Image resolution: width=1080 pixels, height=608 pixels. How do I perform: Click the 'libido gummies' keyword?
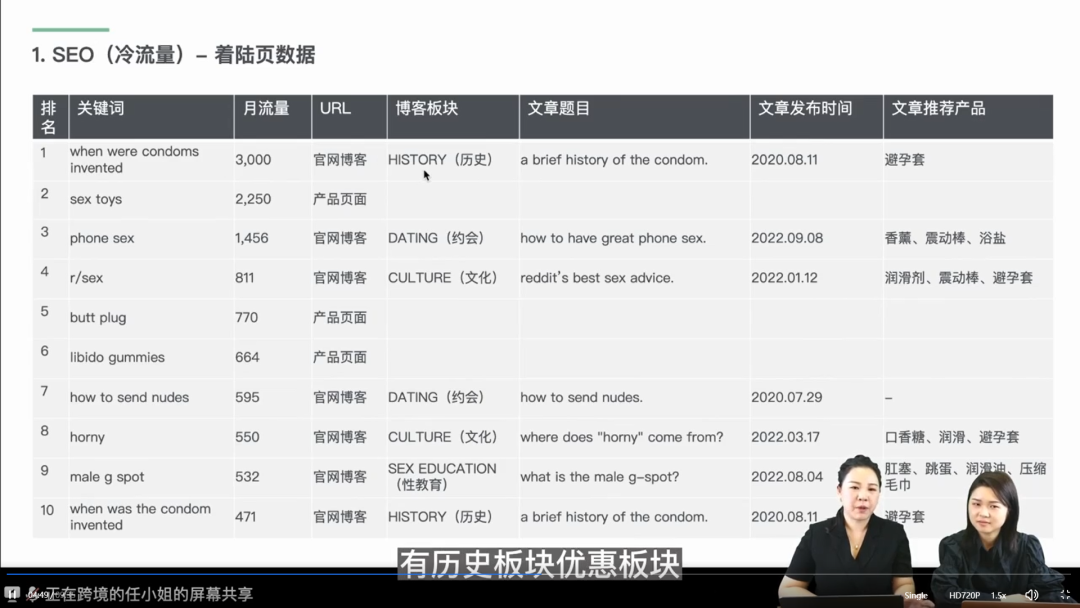point(117,357)
